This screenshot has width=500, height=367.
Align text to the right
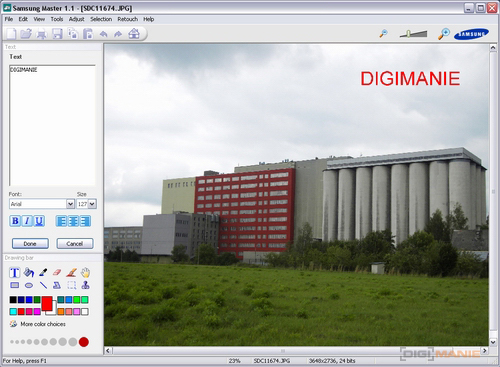click(85, 221)
